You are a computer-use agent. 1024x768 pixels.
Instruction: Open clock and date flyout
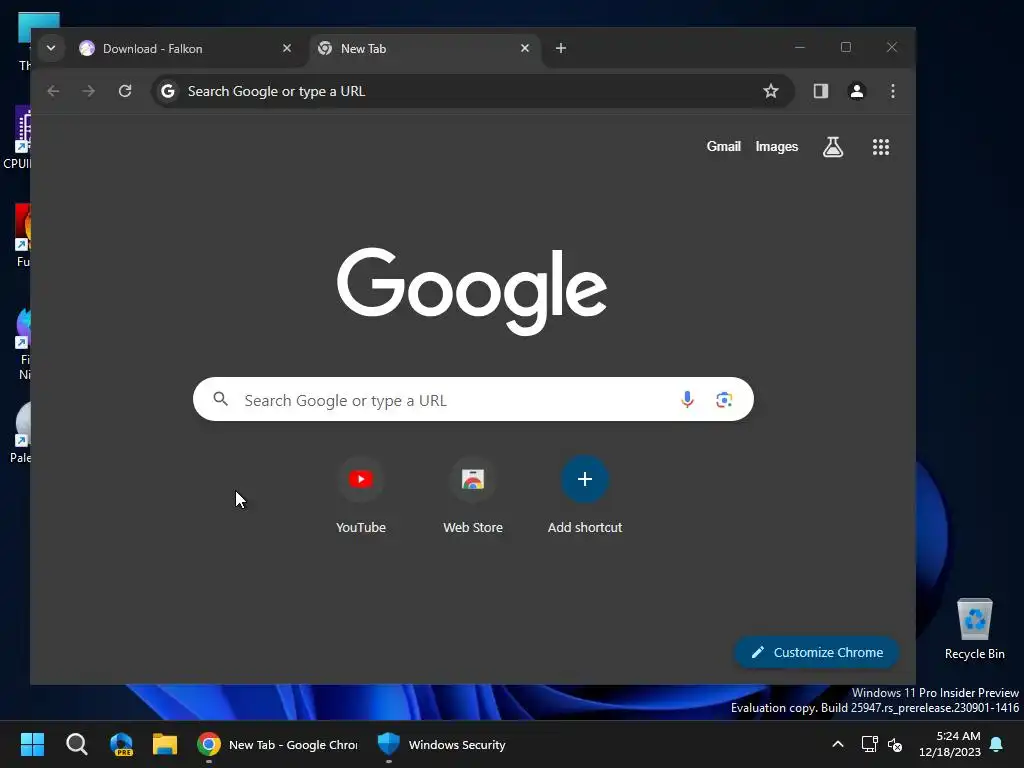pyautogui.click(x=950, y=744)
